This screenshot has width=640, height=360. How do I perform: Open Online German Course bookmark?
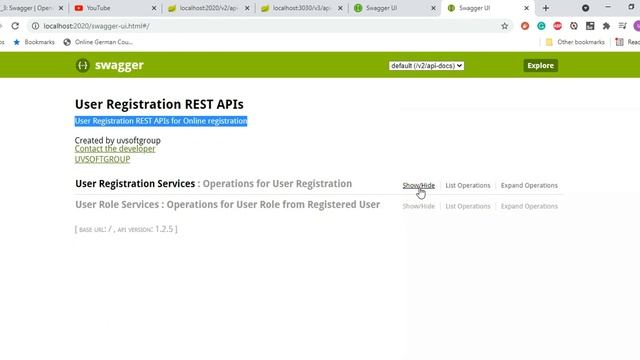[x=98, y=42]
